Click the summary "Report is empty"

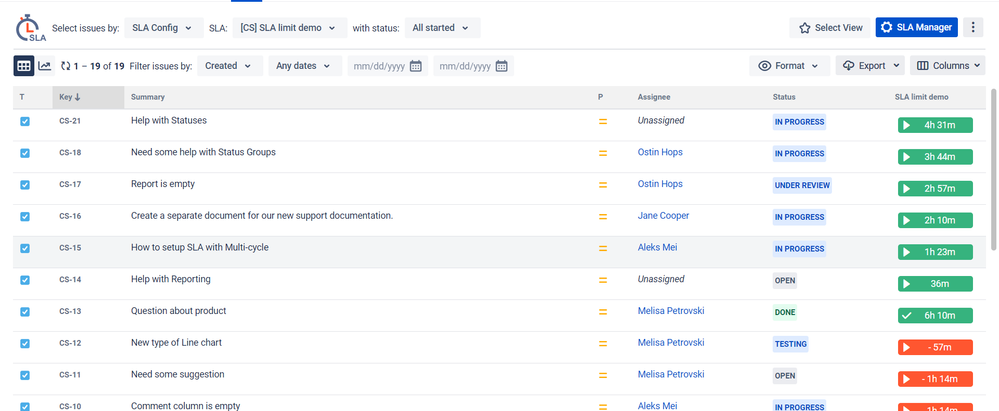click(162, 184)
